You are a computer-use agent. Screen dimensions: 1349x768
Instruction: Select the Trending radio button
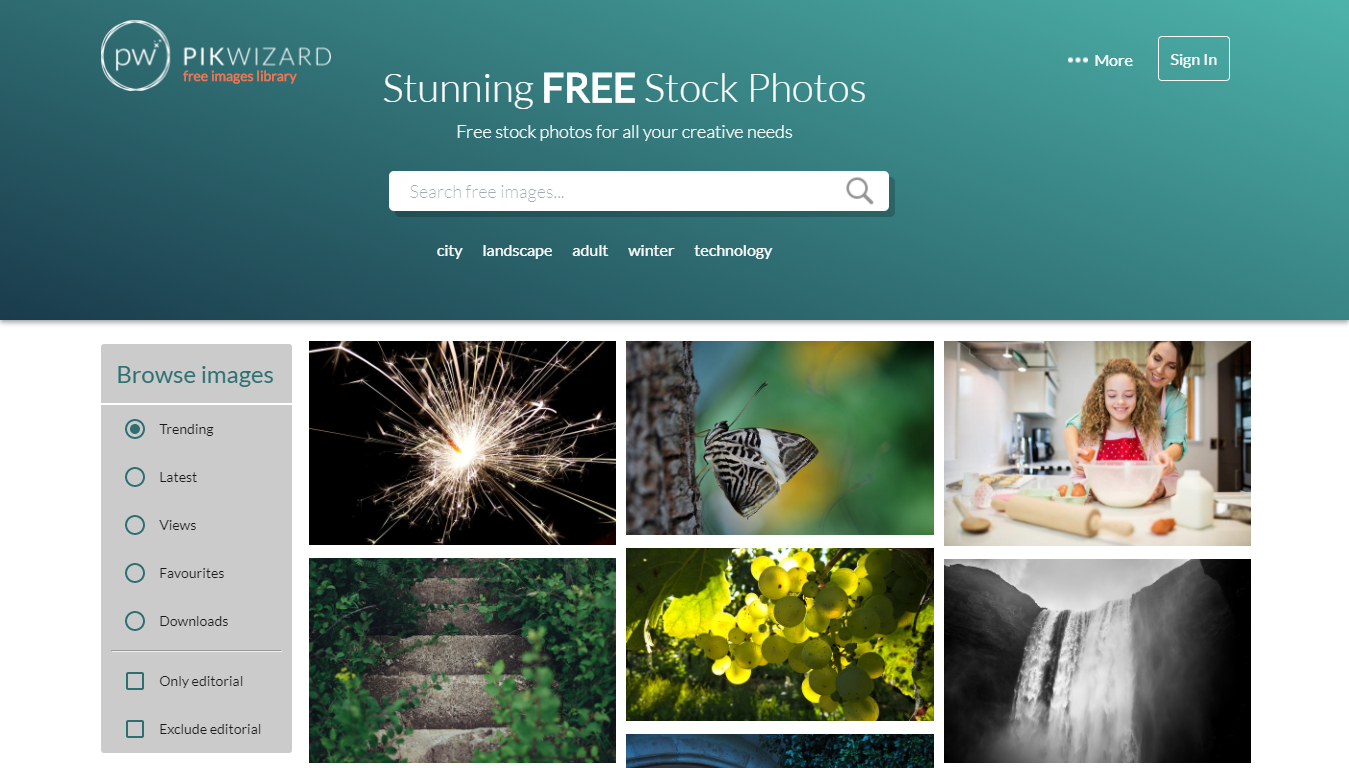135,429
